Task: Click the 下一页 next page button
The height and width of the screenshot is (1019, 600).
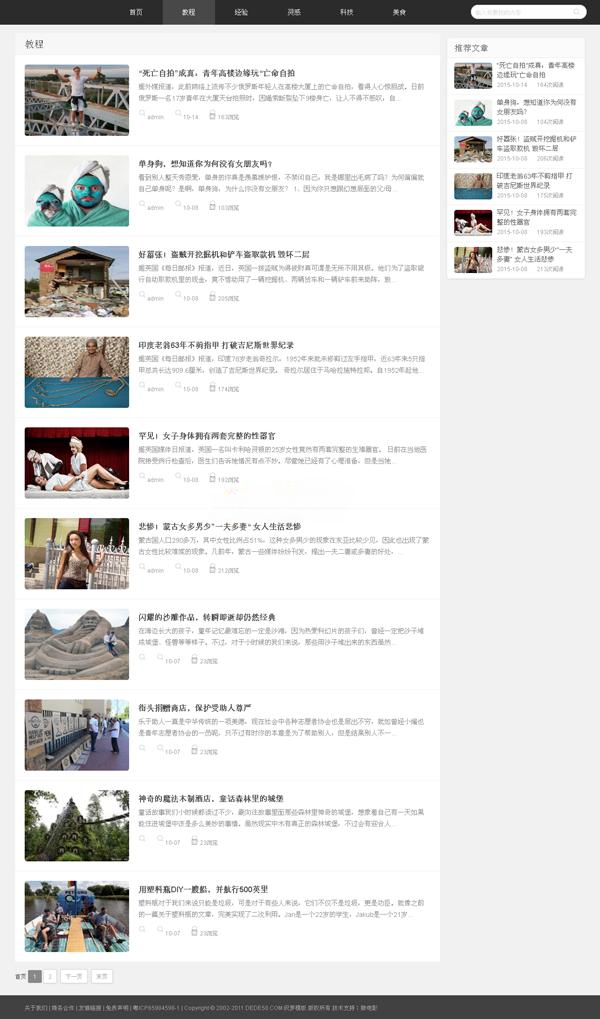Action: [x=73, y=976]
